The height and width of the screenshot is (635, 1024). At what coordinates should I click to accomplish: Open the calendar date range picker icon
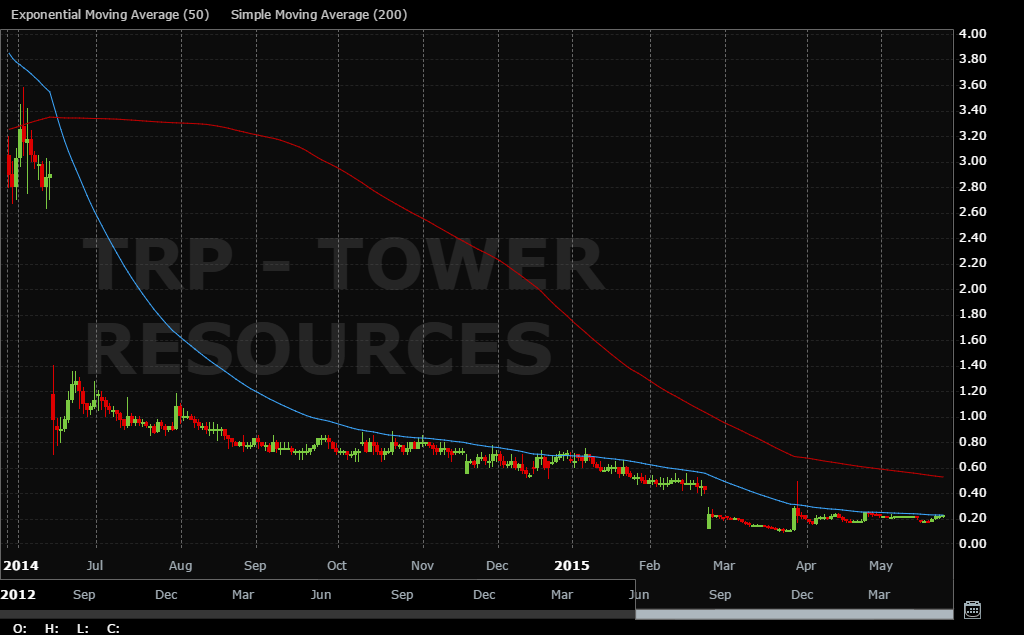coord(971,609)
